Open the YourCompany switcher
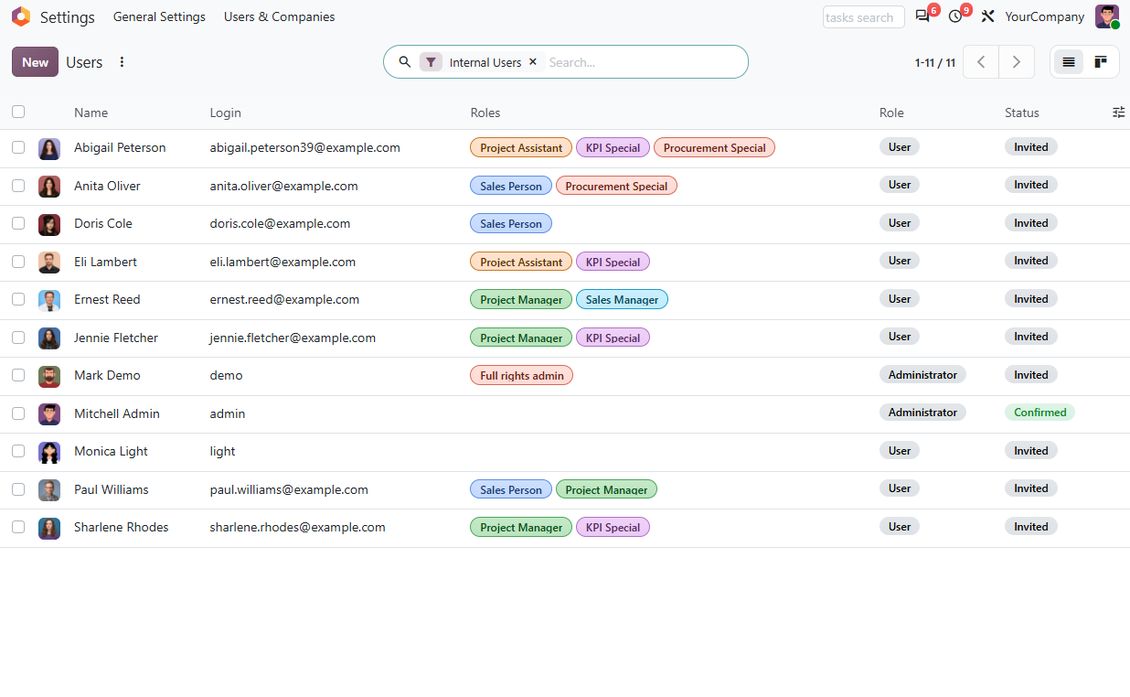Image resolution: width=1130 pixels, height=697 pixels. [1044, 17]
